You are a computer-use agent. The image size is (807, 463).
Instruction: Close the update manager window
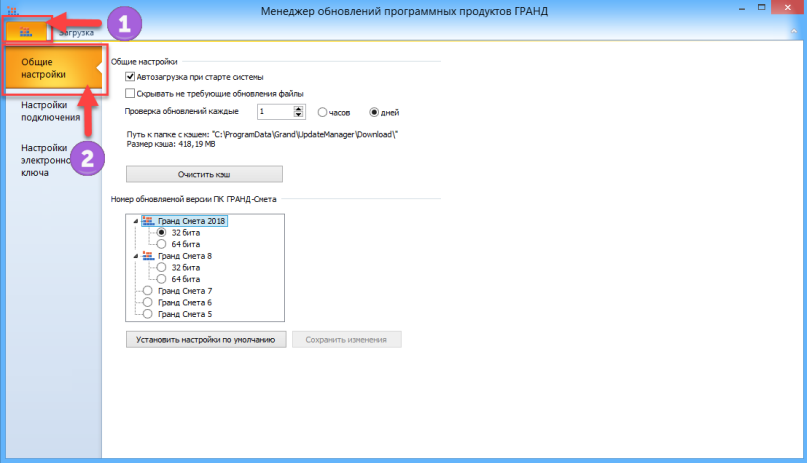(x=788, y=7)
